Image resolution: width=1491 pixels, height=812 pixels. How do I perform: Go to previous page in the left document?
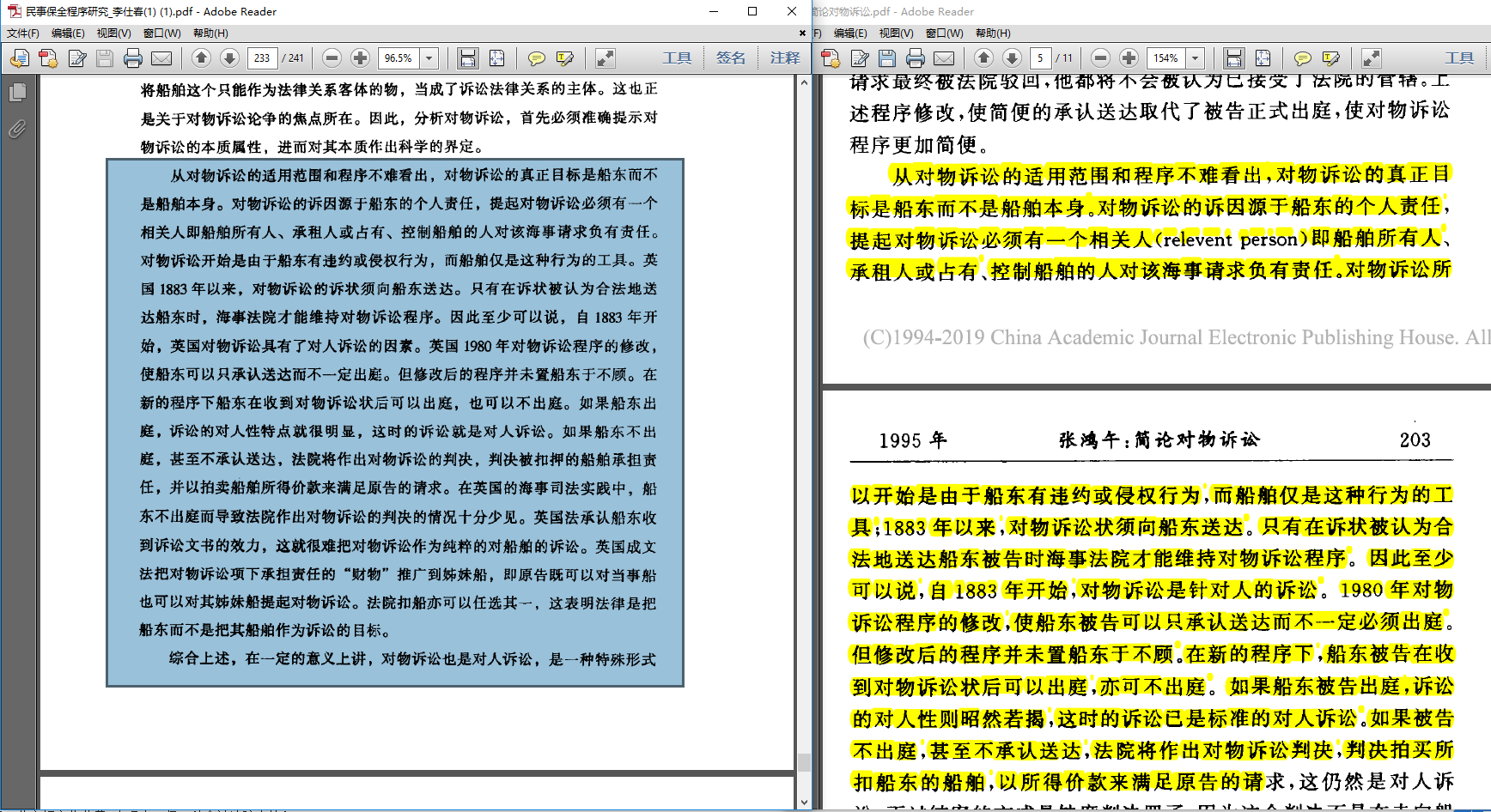pyautogui.click(x=201, y=58)
